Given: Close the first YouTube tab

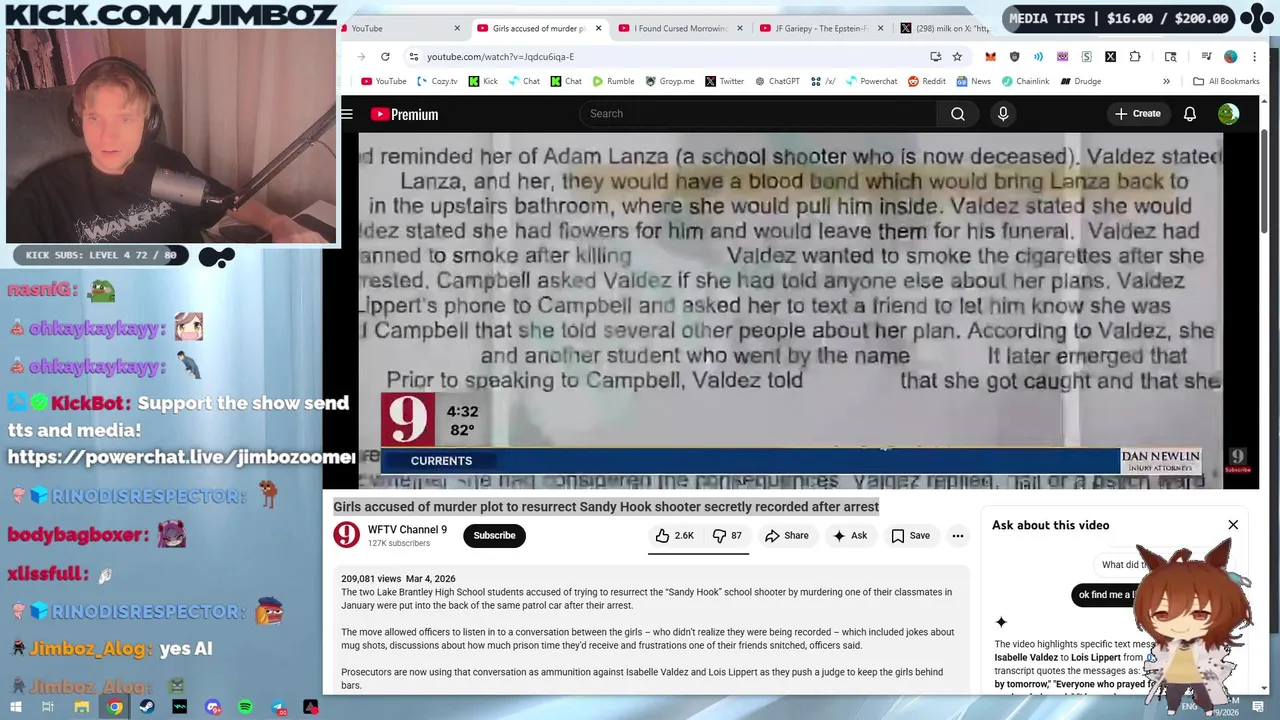Looking at the screenshot, I should pos(457,28).
